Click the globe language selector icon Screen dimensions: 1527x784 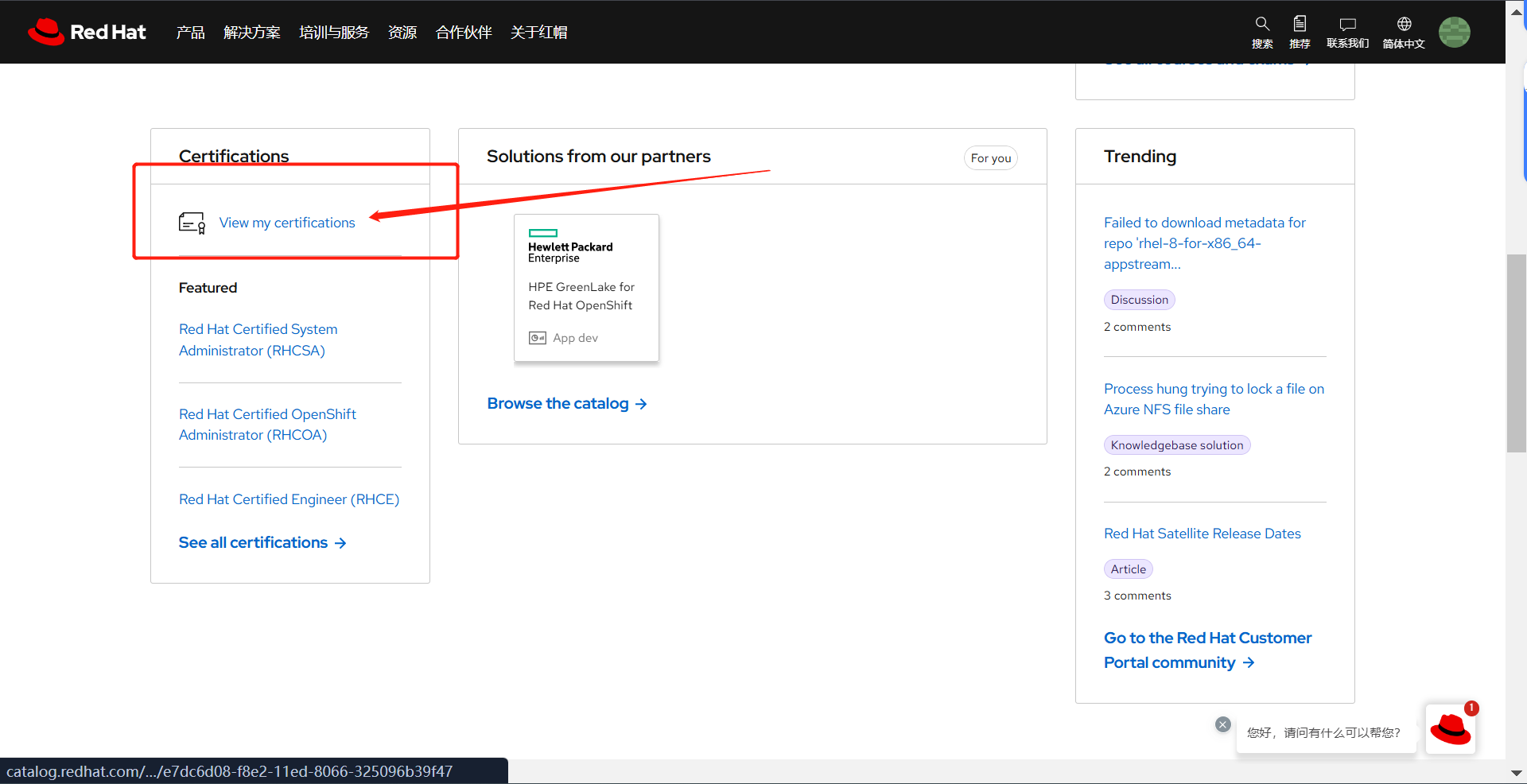click(x=1404, y=25)
